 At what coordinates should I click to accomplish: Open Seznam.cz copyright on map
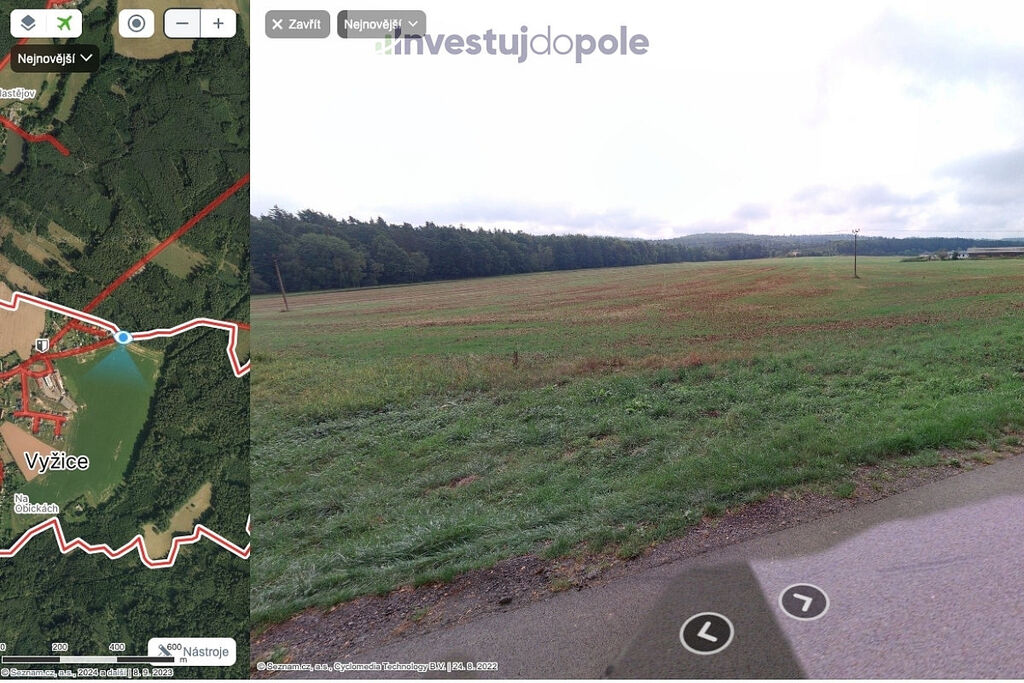(x=87, y=672)
